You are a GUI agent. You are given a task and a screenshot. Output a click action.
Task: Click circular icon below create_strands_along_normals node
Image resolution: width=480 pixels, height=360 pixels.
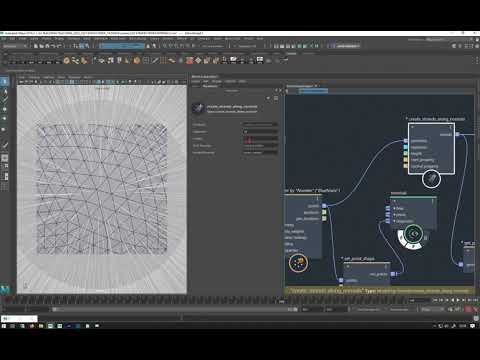pos(431,179)
